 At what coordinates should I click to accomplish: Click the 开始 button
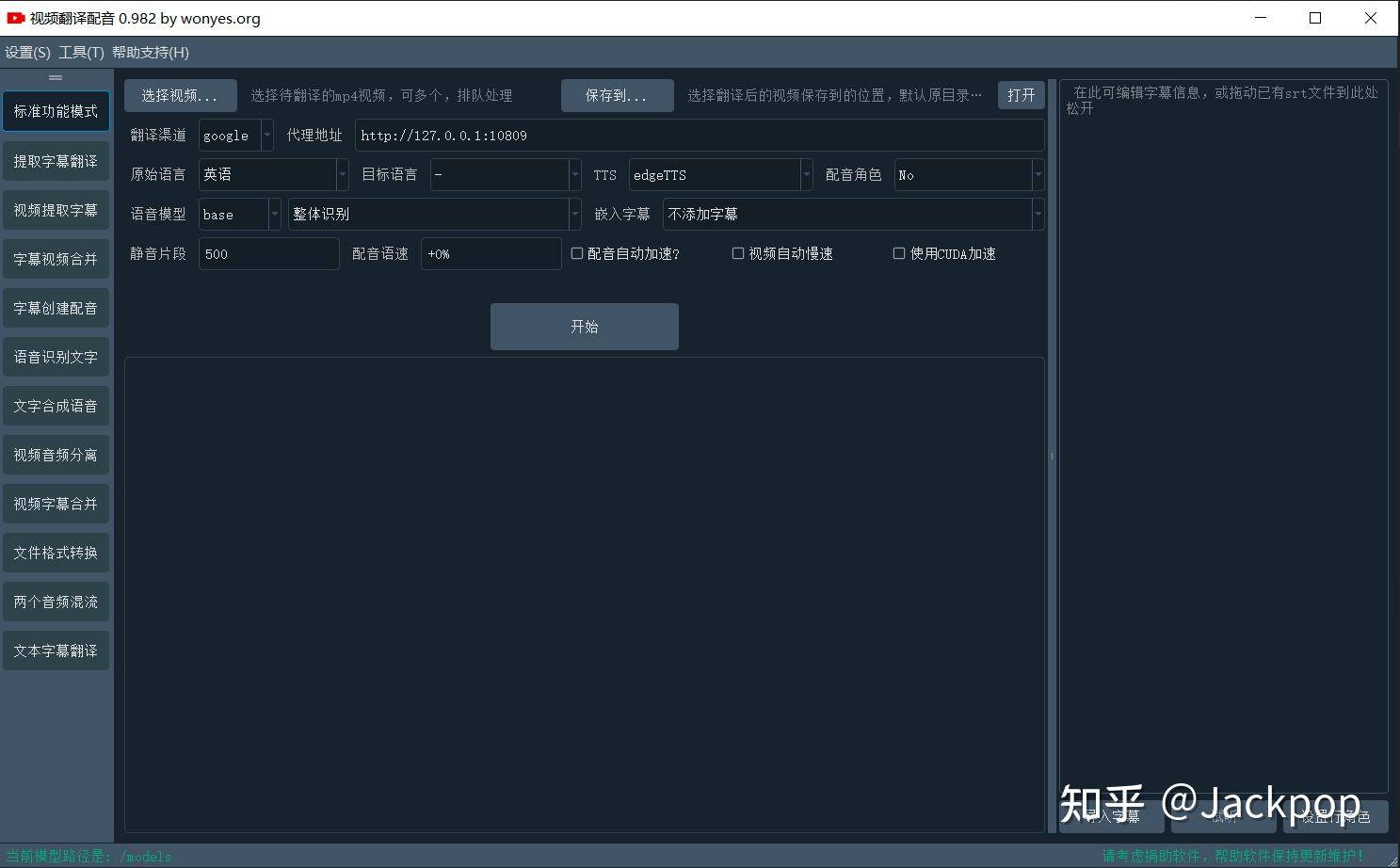coord(584,327)
